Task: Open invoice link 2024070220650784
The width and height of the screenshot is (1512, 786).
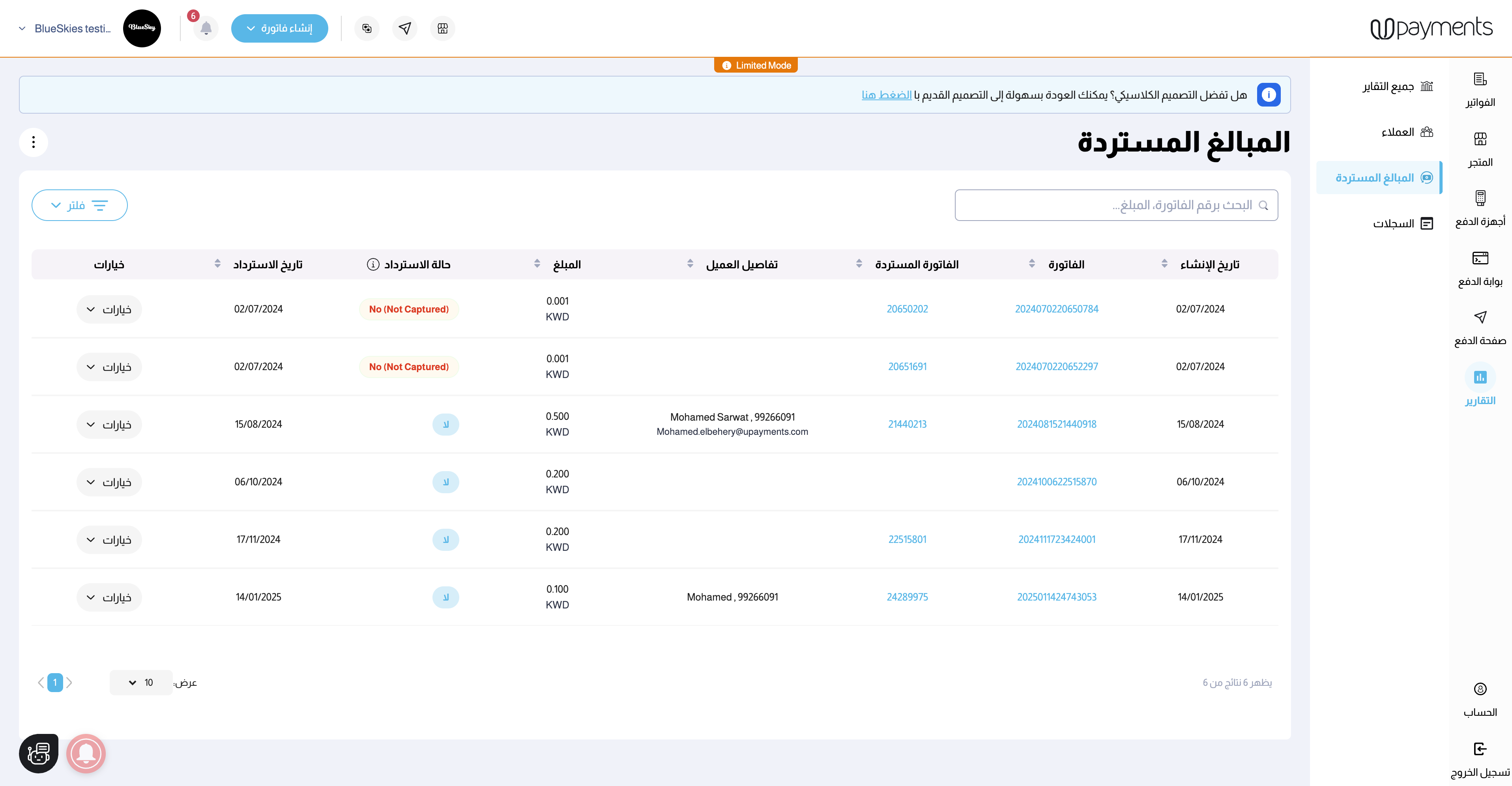Action: [1057, 309]
